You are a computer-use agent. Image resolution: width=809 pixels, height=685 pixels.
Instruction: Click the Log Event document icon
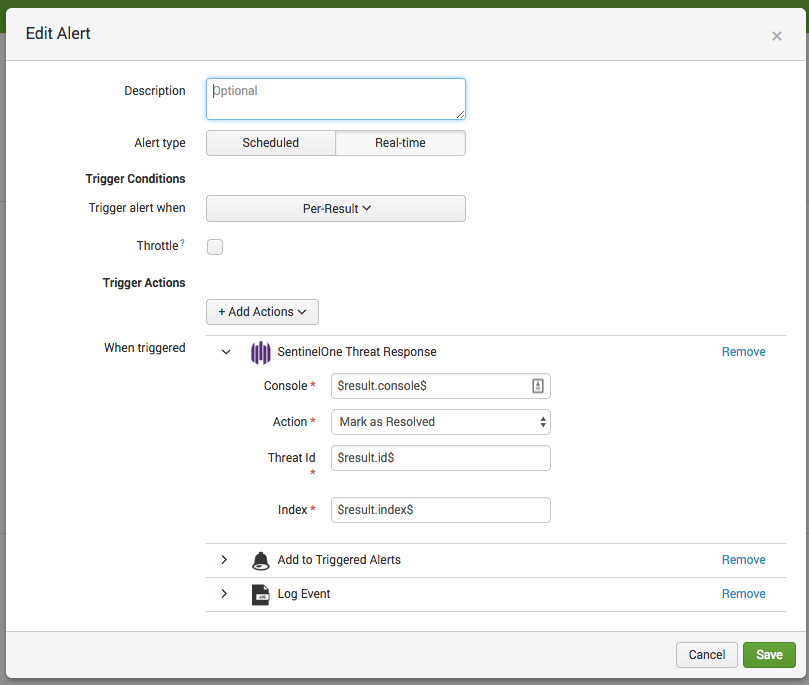click(260, 594)
